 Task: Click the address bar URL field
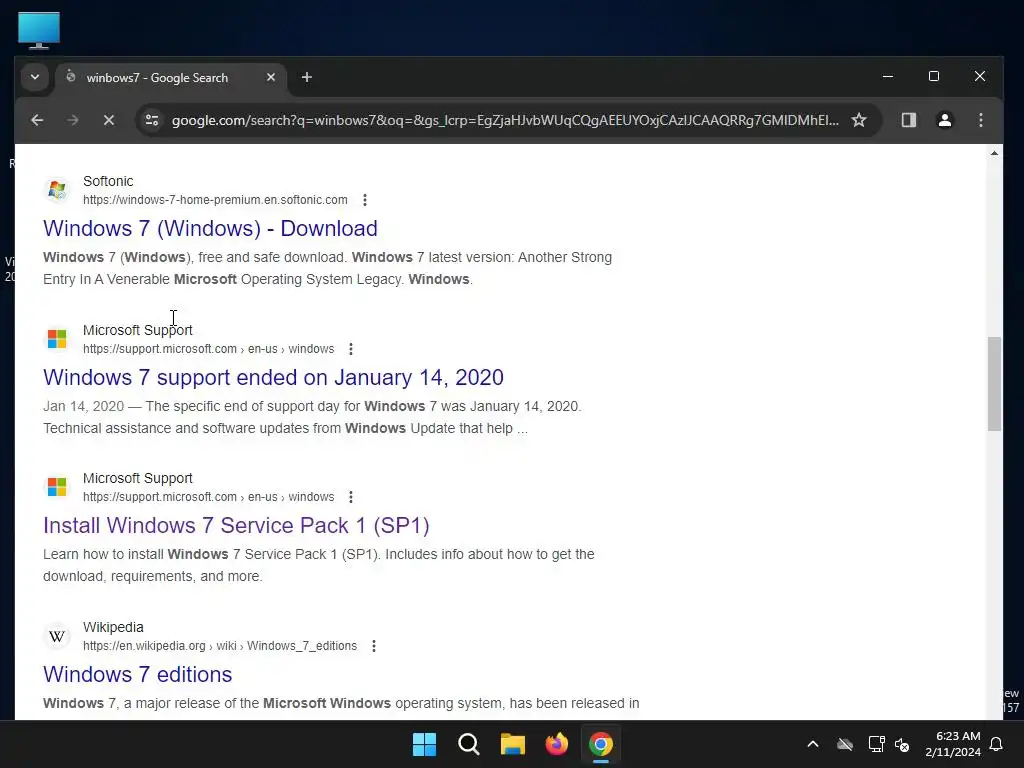tap(505, 120)
